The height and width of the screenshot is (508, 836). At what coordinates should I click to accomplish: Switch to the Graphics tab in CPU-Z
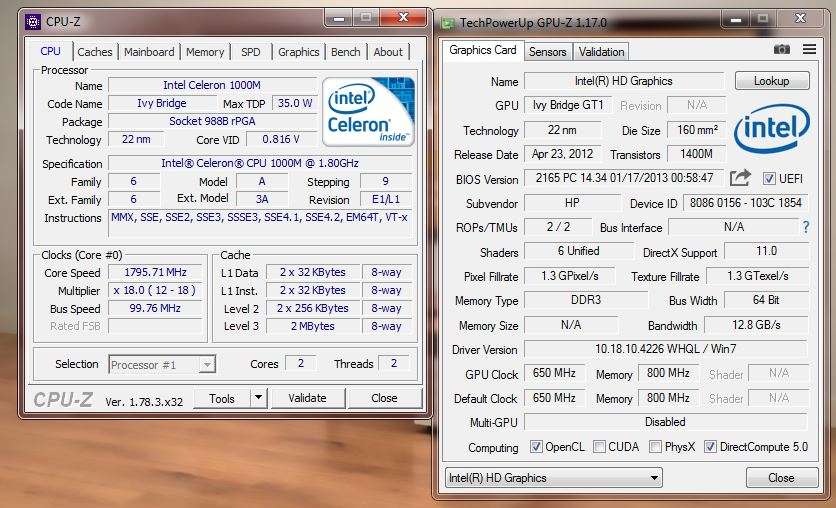(299, 52)
